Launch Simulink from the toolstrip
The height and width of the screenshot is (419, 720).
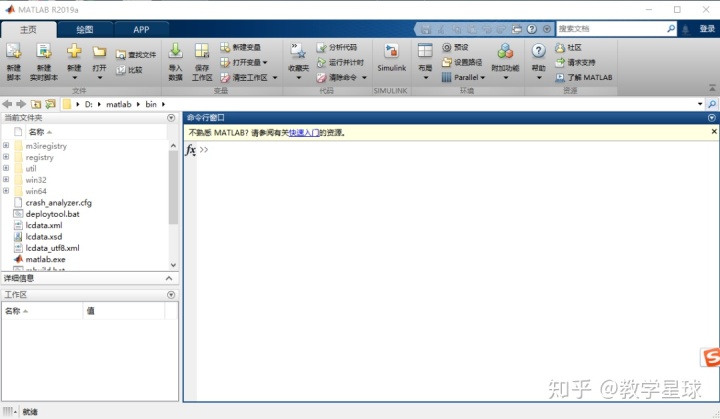391,57
